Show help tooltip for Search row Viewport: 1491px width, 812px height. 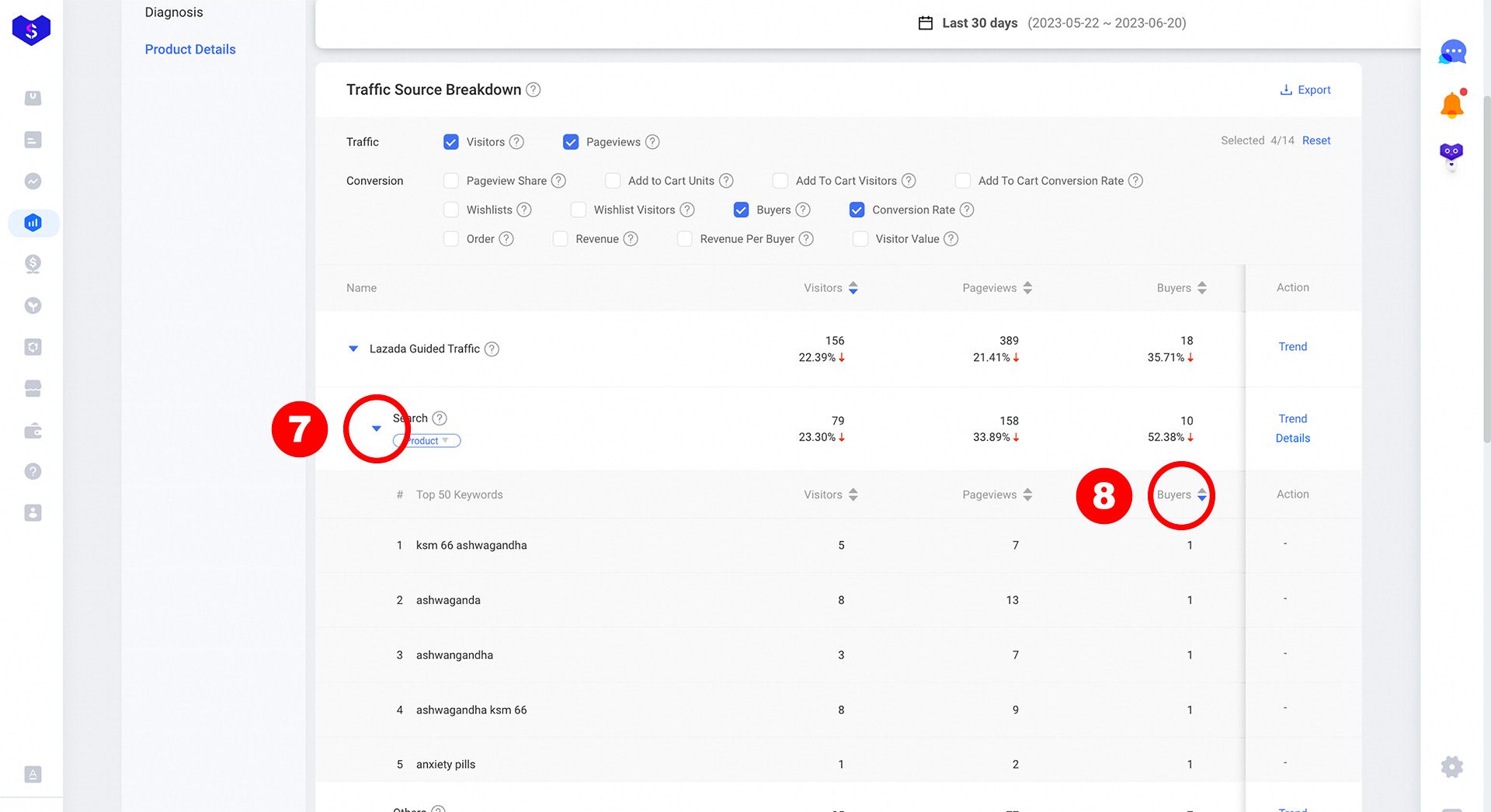440,418
